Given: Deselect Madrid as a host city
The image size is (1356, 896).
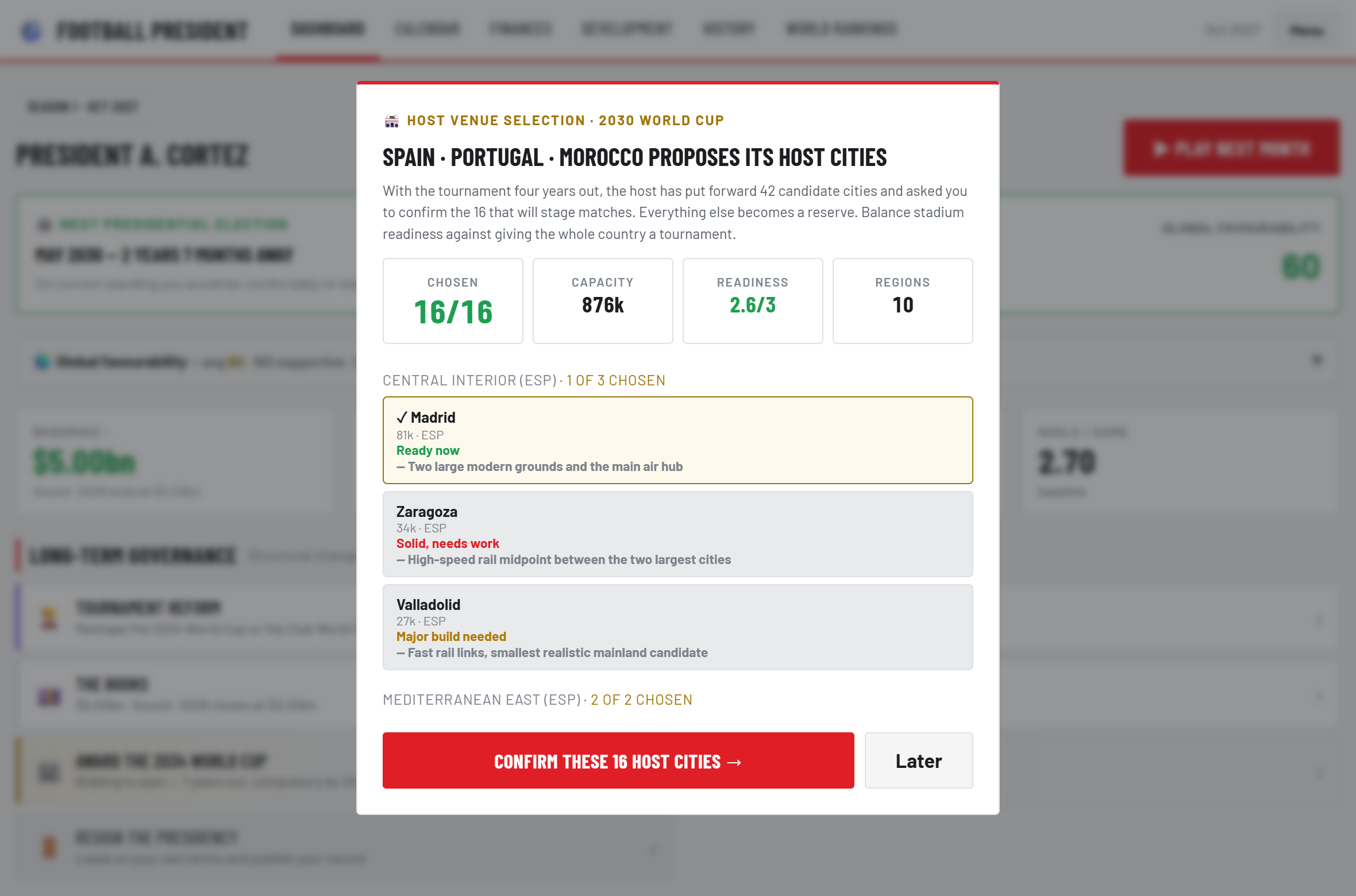Looking at the screenshot, I should pos(678,441).
